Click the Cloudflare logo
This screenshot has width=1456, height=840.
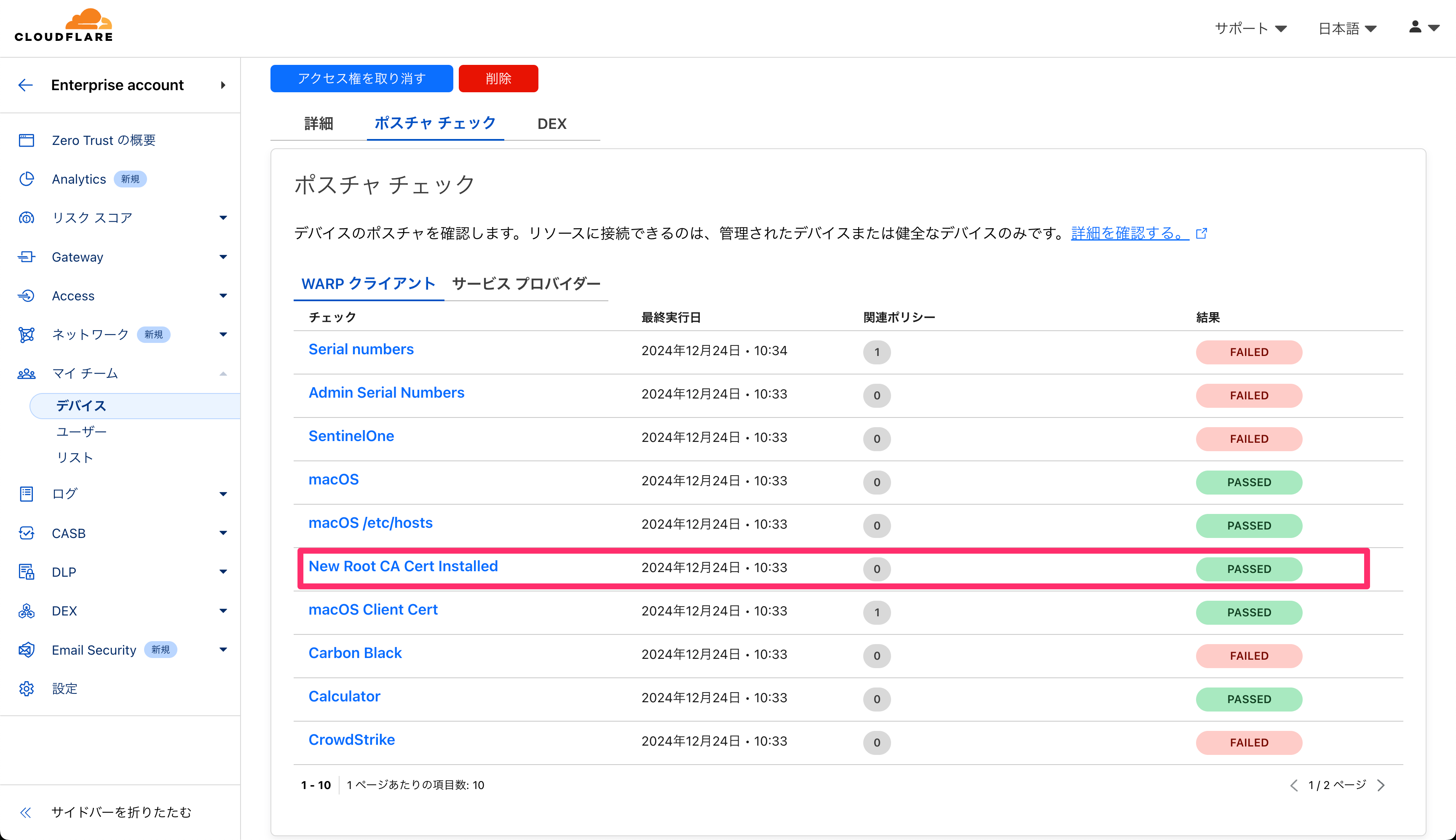[64, 26]
